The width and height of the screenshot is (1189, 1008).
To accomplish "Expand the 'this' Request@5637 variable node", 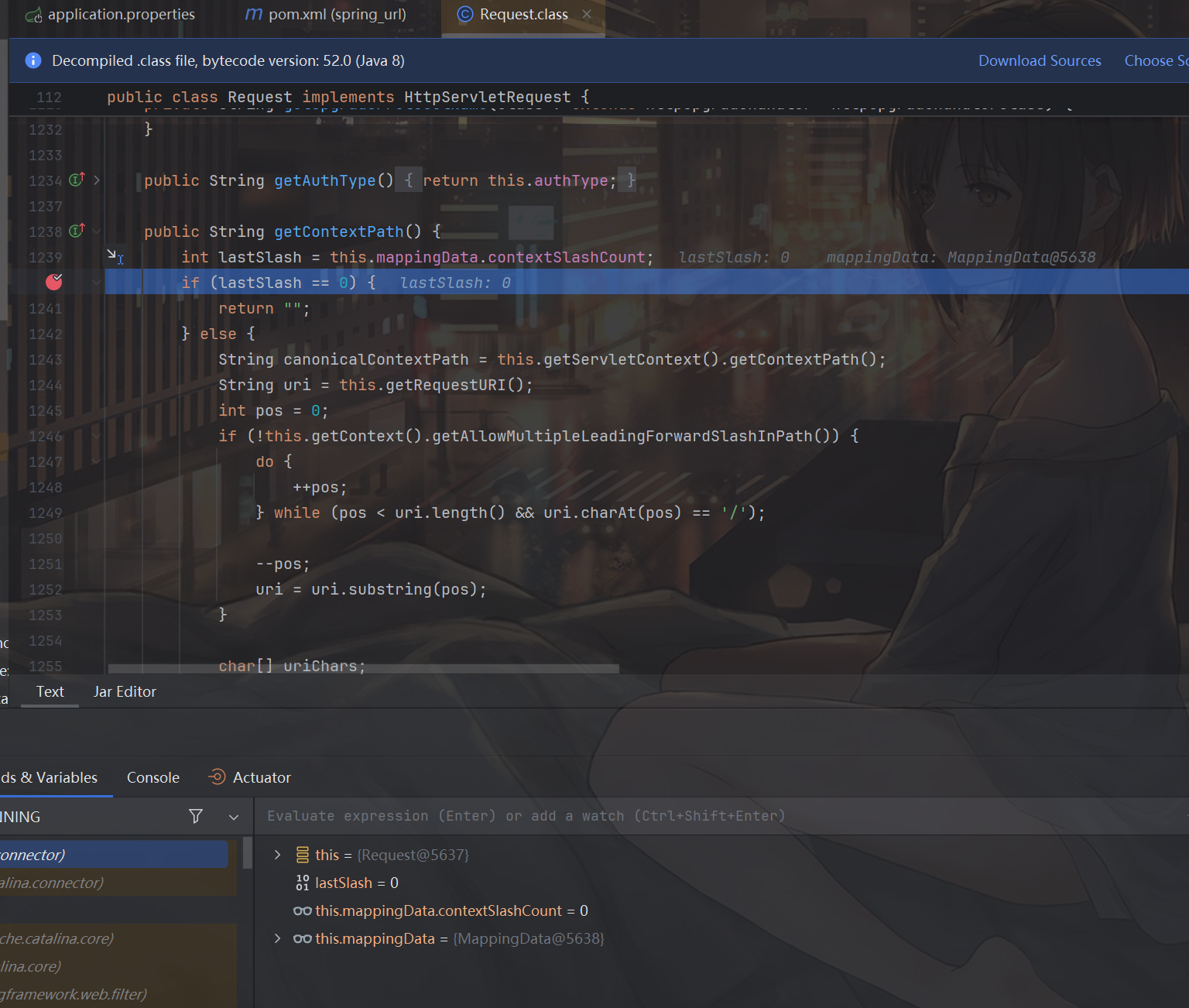I will tap(277, 855).
